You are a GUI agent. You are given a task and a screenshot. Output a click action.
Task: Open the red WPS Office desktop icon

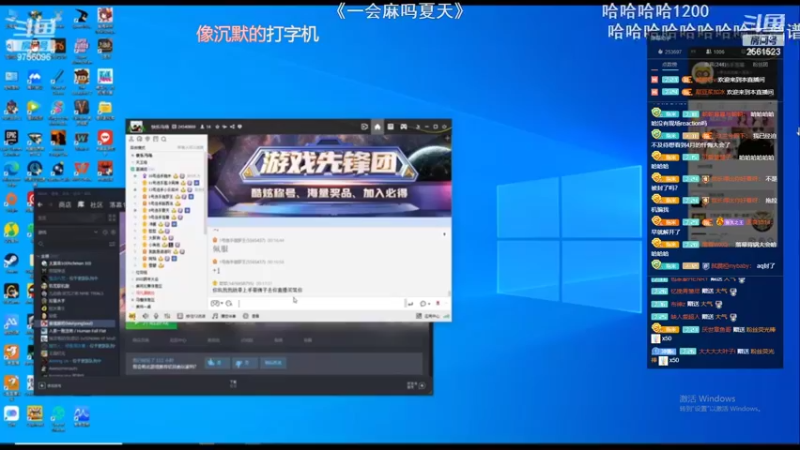point(82,169)
